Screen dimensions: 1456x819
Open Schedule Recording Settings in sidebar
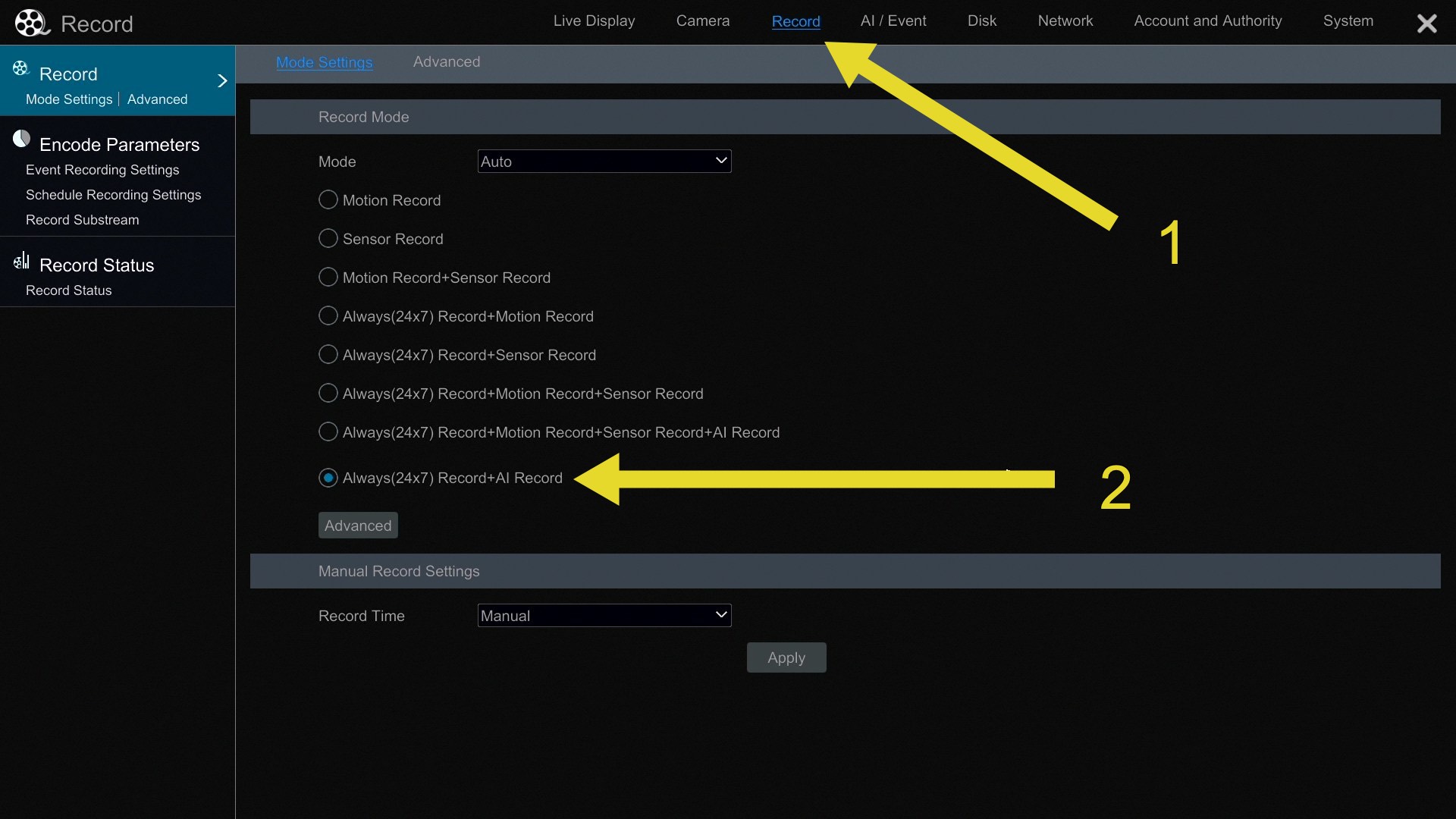[114, 195]
